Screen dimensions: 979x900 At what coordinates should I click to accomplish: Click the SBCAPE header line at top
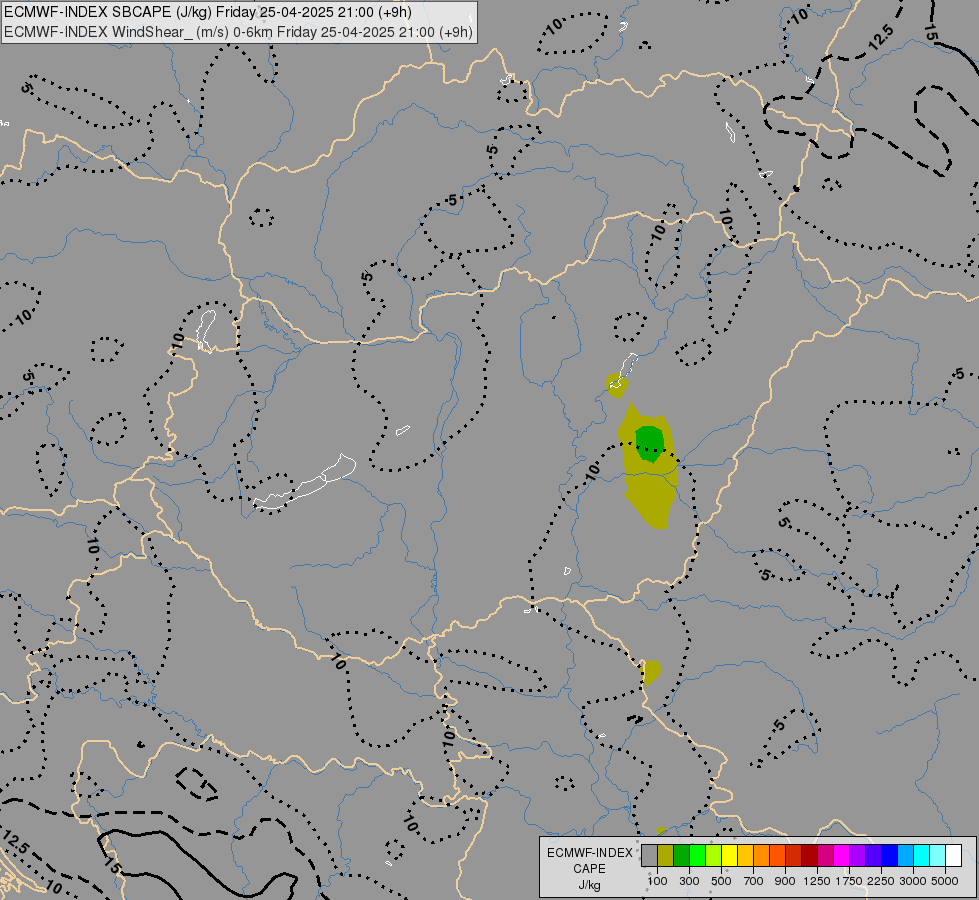(208, 12)
